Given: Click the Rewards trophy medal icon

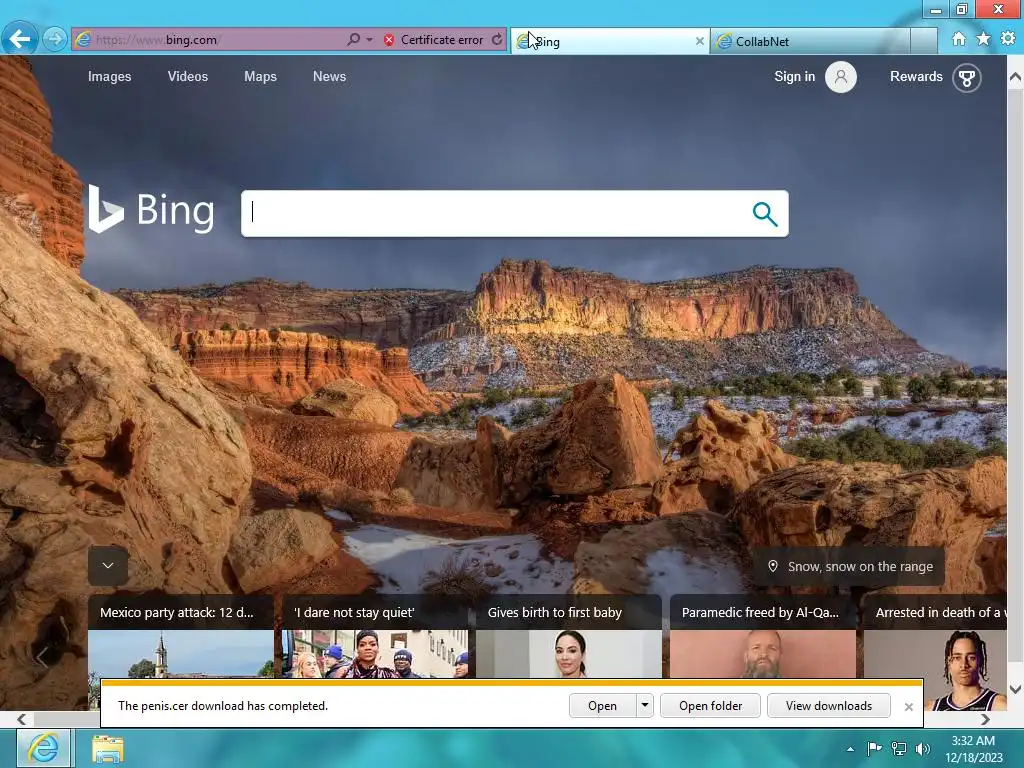Looking at the screenshot, I should [x=967, y=78].
